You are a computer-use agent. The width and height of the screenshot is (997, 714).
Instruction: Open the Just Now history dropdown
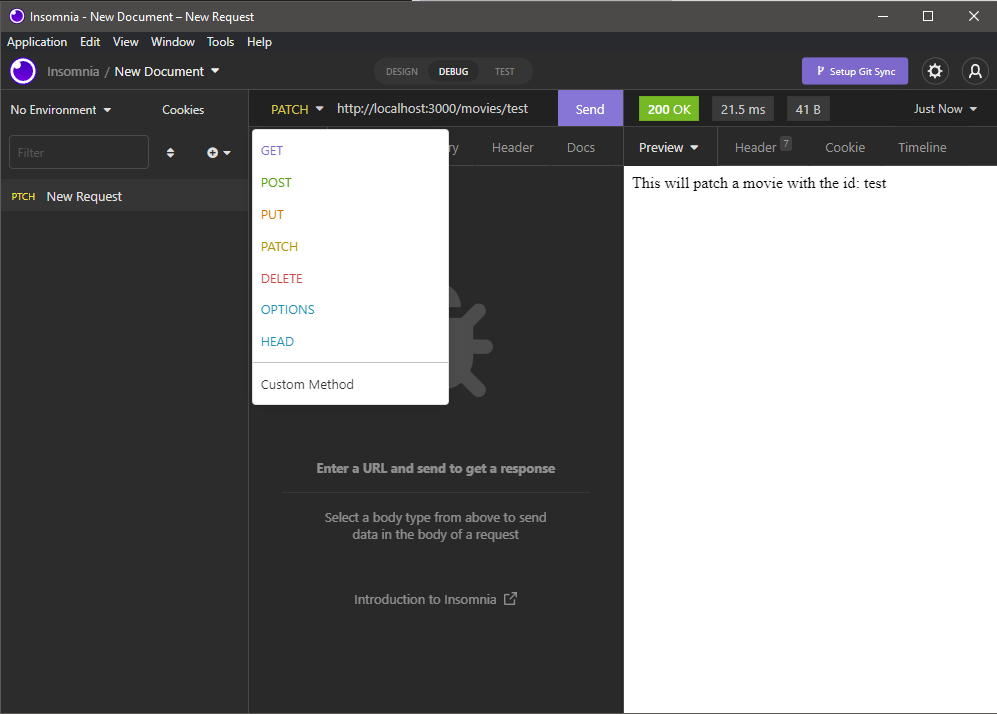click(945, 109)
